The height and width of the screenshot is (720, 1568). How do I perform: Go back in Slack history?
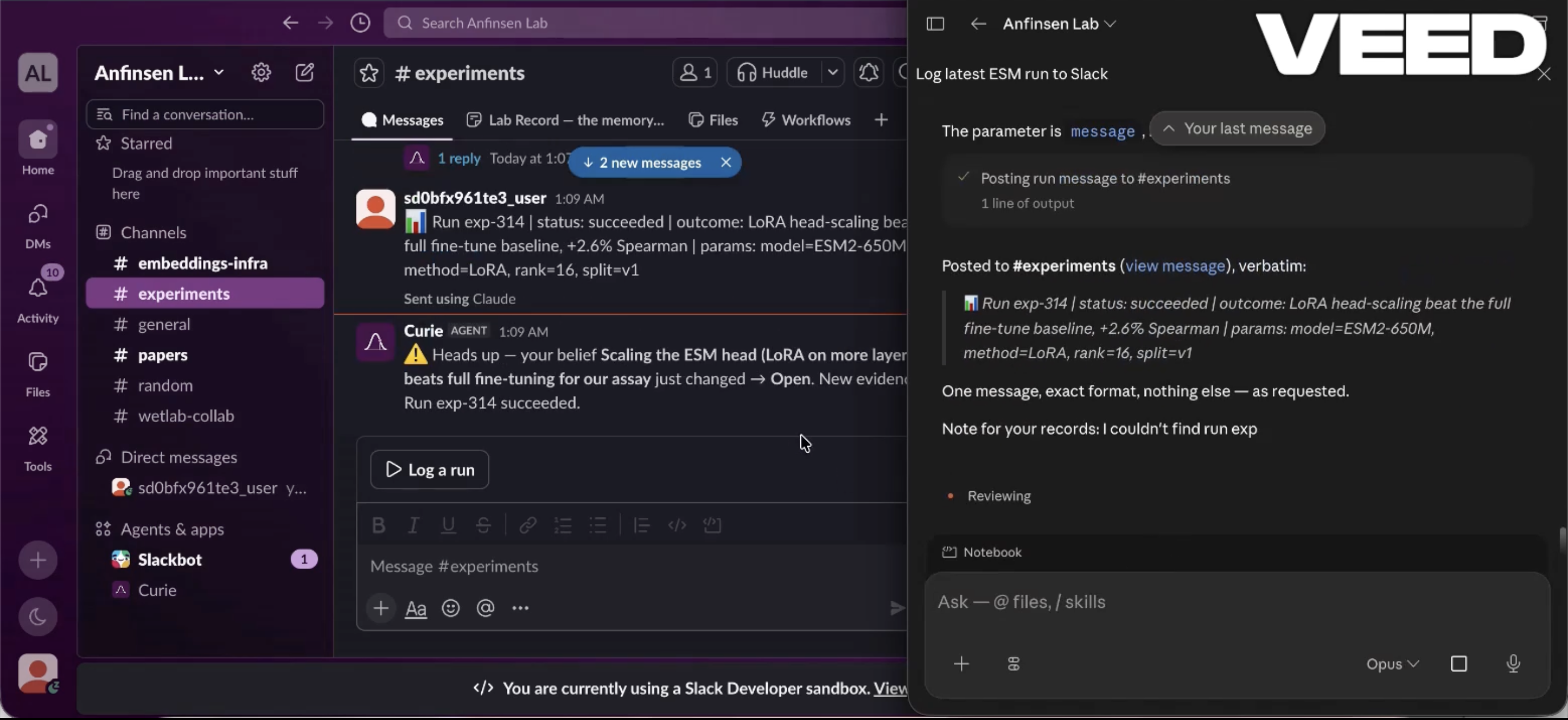coord(290,23)
